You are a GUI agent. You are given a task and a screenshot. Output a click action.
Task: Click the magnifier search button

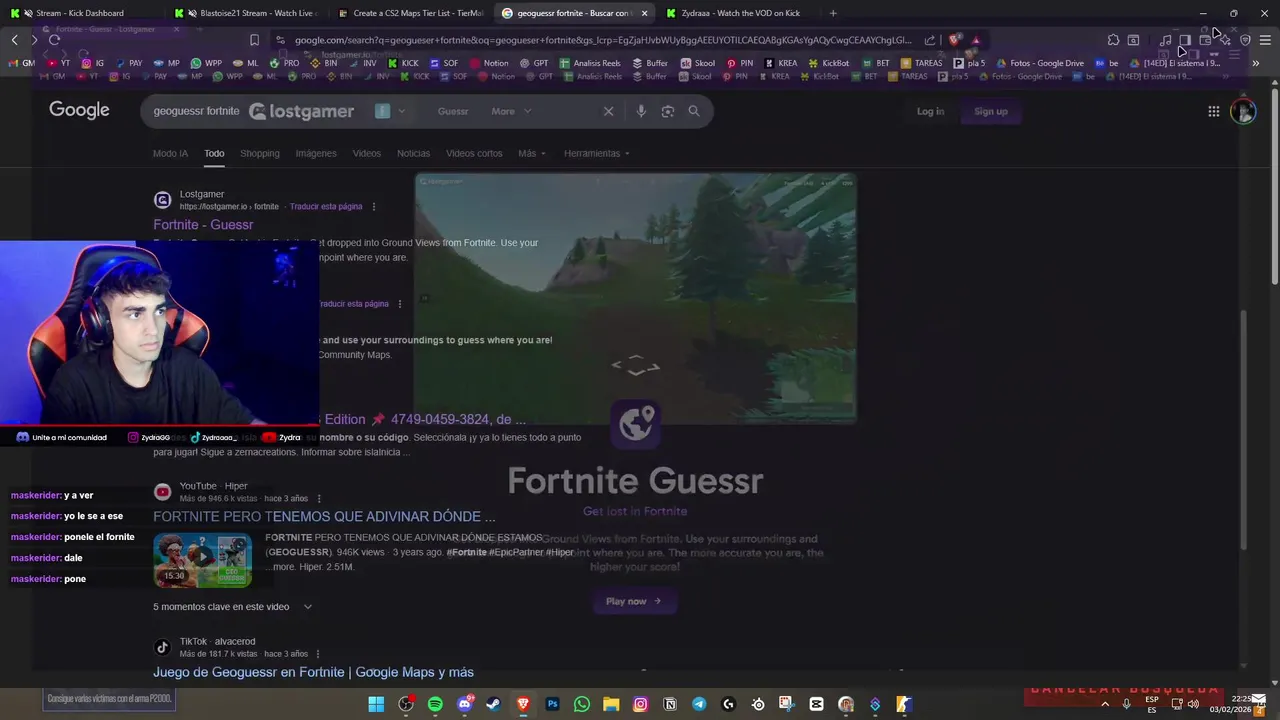[x=694, y=111]
